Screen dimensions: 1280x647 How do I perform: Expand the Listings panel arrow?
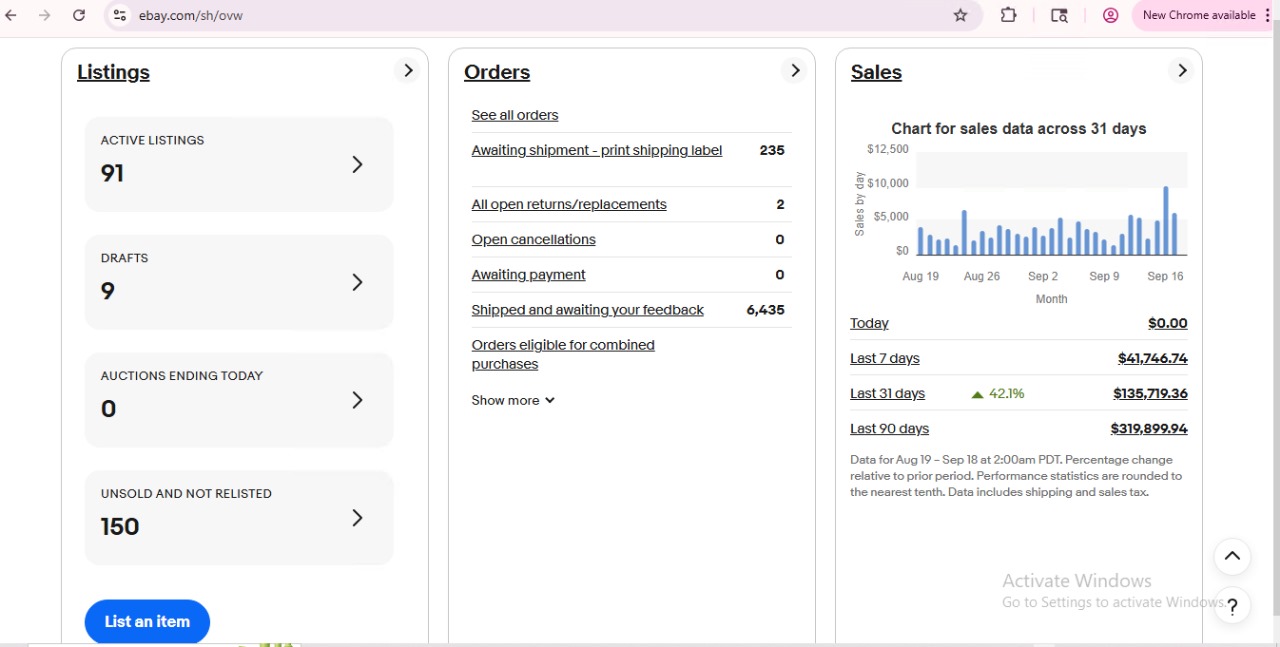pos(407,71)
